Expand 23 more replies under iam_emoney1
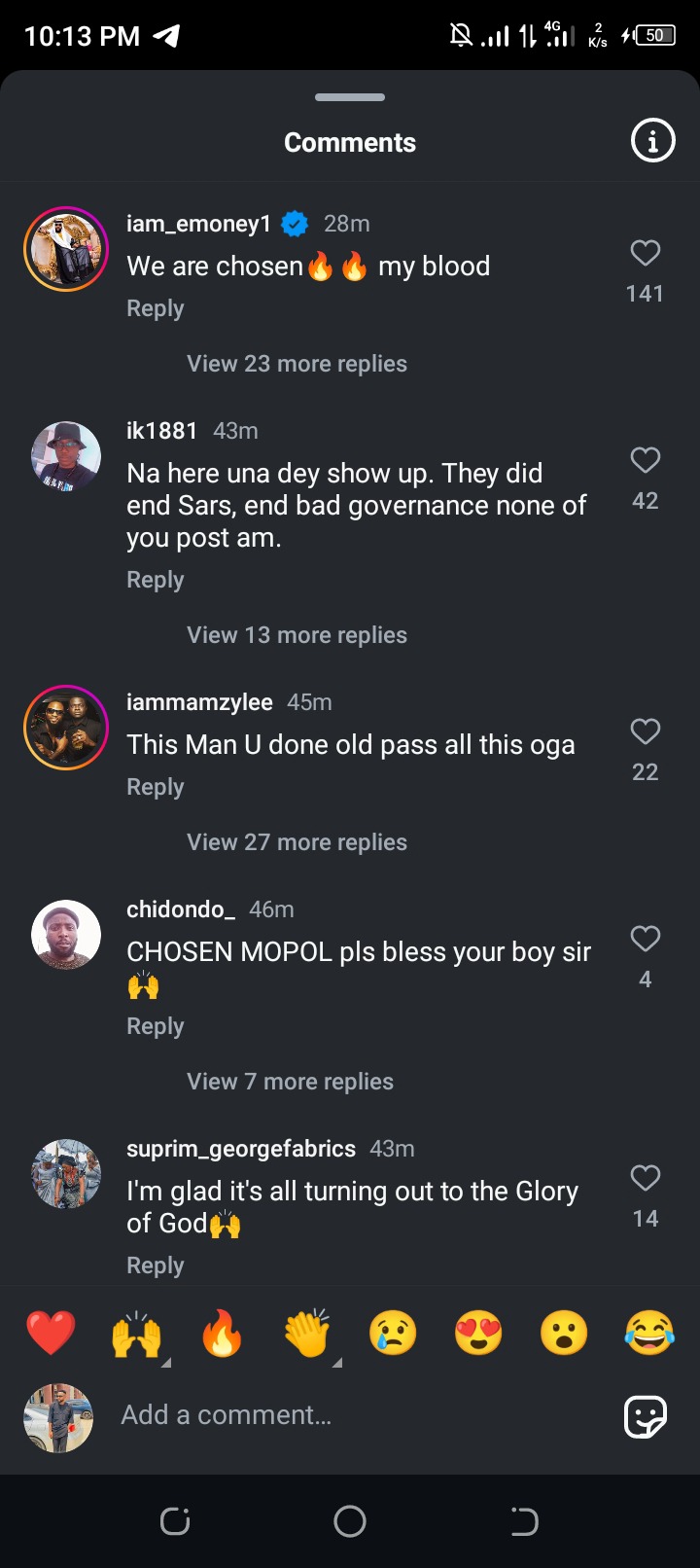700x1568 pixels. point(297,364)
